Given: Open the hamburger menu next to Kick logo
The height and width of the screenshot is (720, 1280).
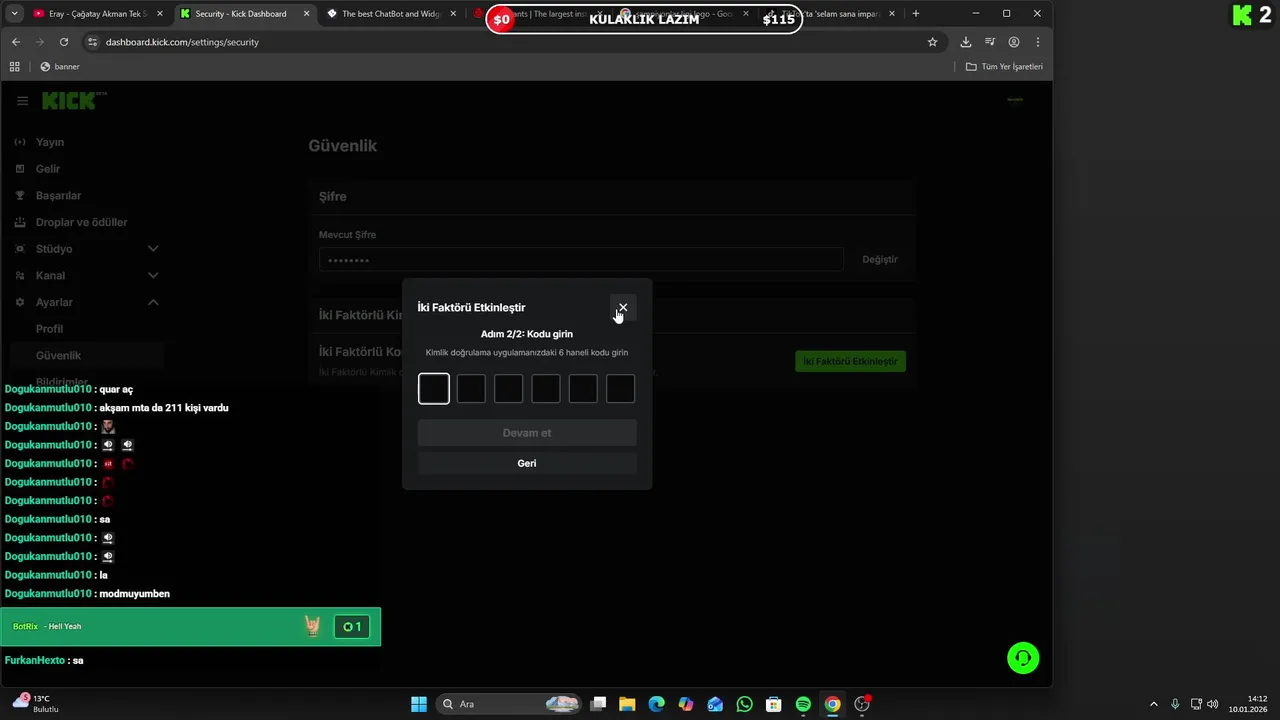Looking at the screenshot, I should click(x=22, y=101).
